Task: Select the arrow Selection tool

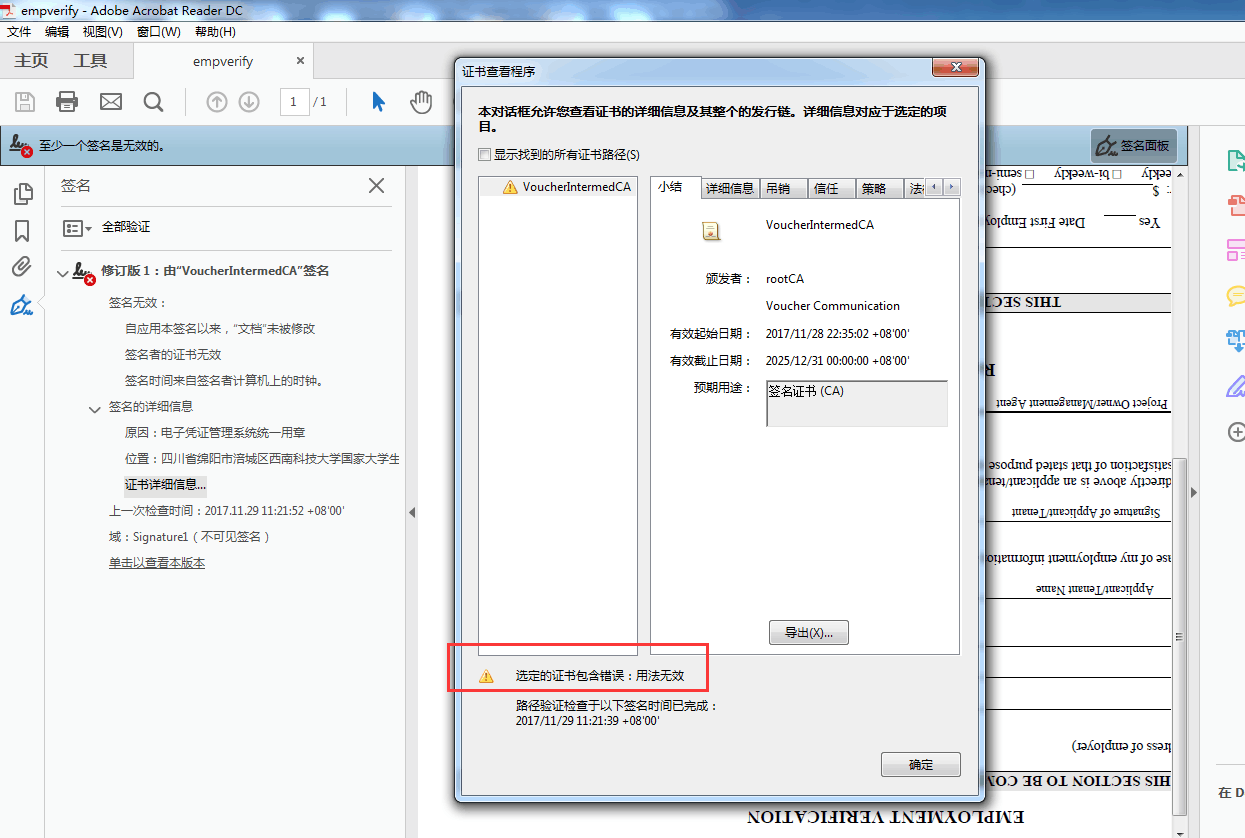Action: tap(378, 102)
